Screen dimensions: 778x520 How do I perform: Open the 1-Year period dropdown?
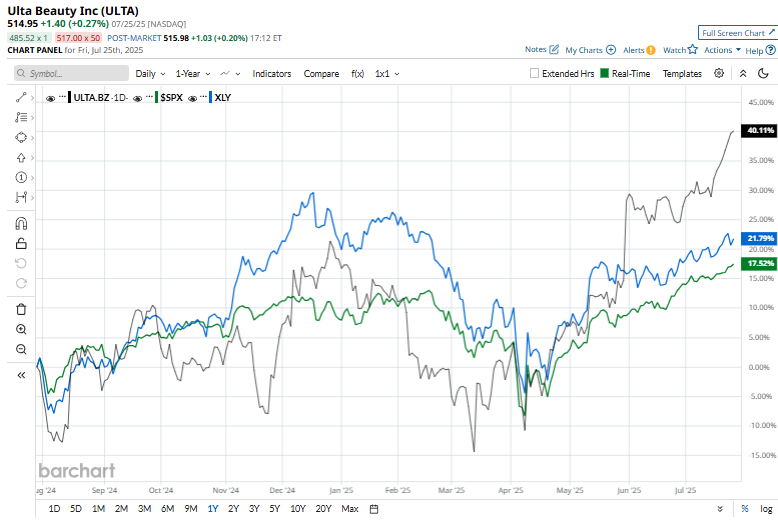193,73
